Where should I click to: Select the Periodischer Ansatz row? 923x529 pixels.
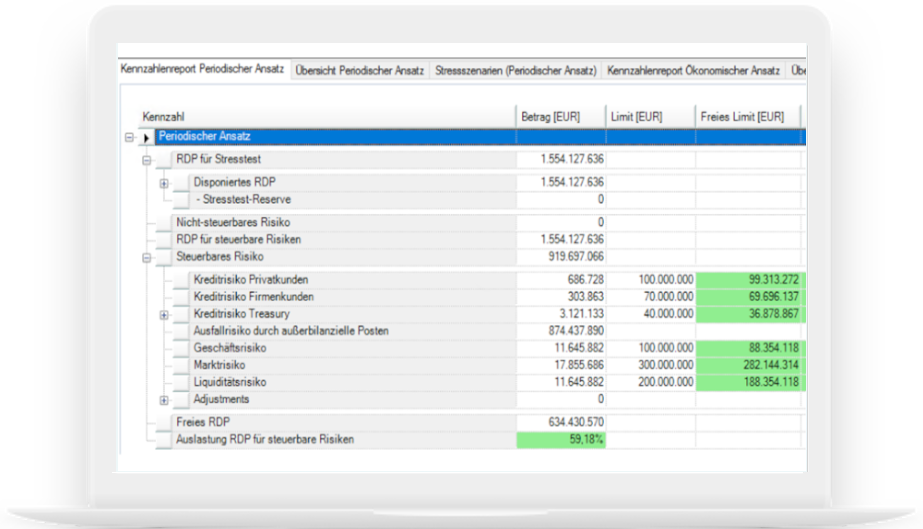[480, 137]
